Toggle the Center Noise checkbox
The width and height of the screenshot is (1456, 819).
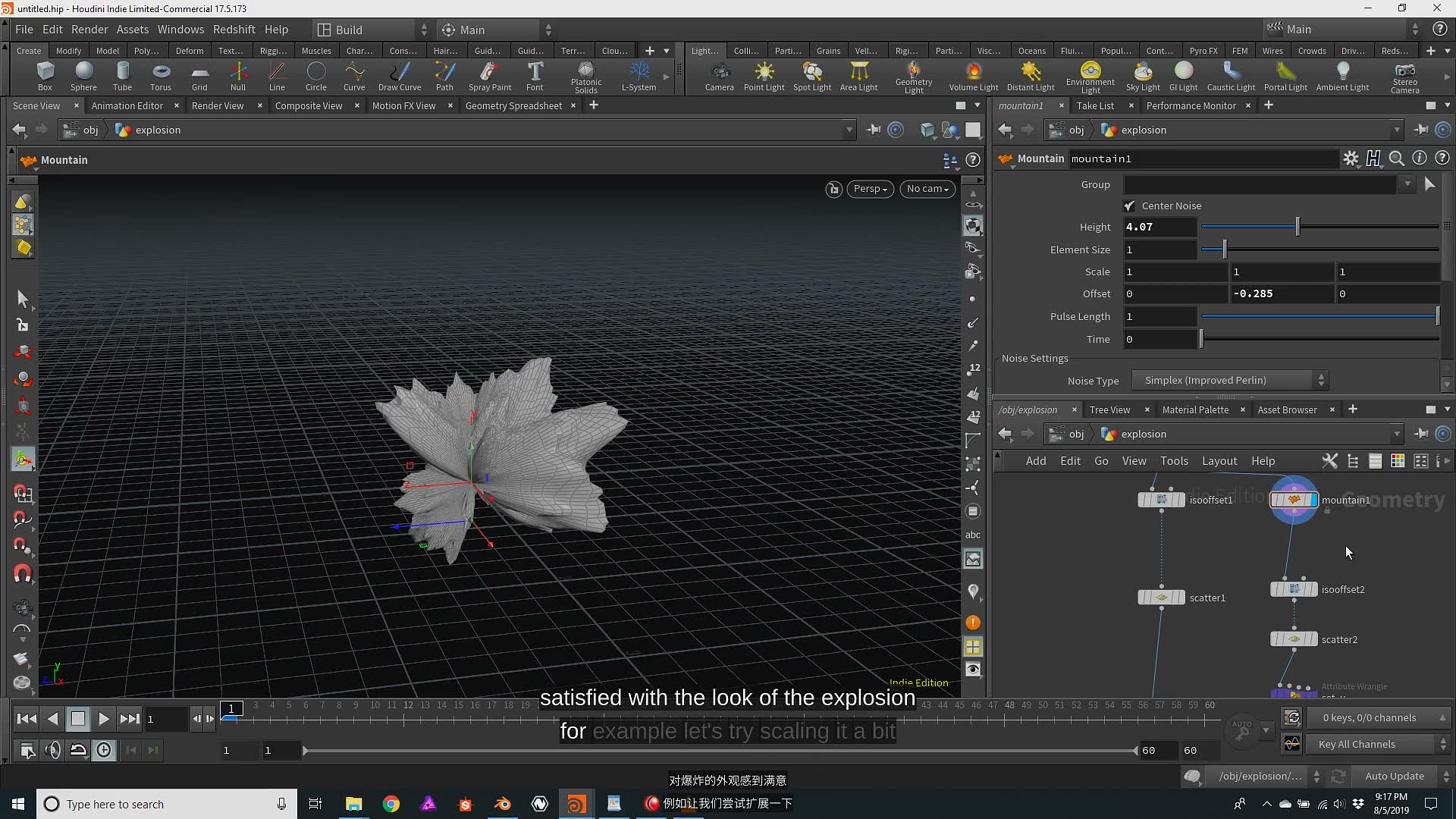click(x=1129, y=206)
